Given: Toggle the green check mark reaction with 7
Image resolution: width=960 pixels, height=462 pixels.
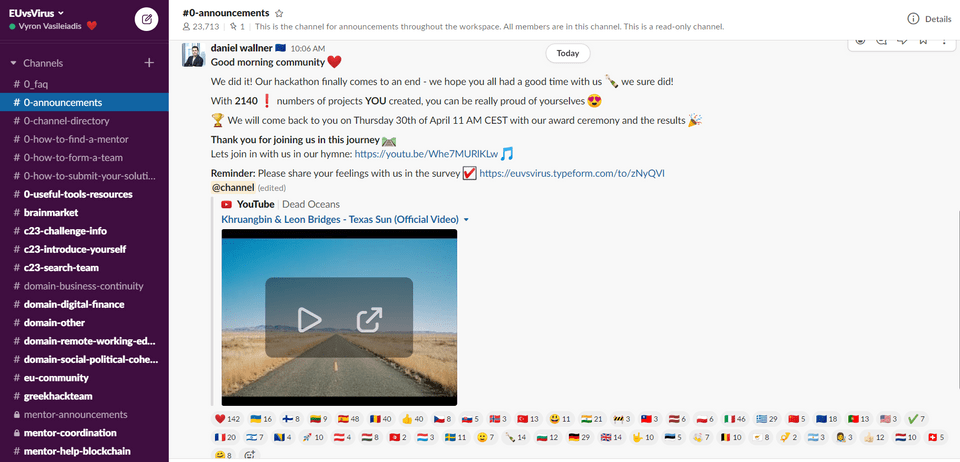Looking at the screenshot, I should click(x=916, y=419).
